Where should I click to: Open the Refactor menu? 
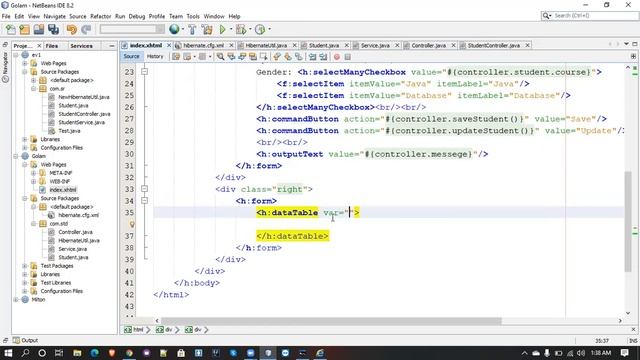[100, 16]
